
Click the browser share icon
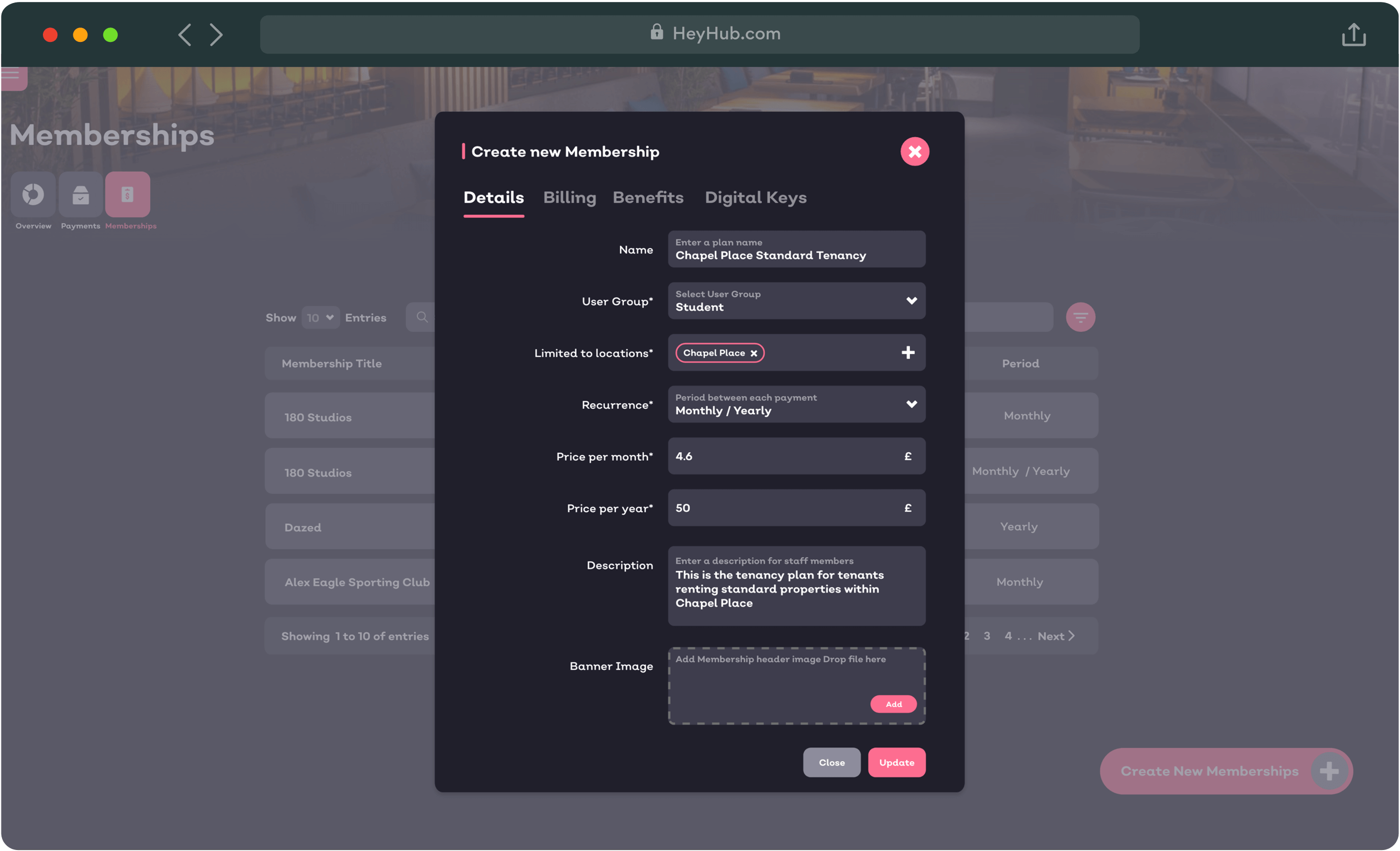click(x=1354, y=34)
